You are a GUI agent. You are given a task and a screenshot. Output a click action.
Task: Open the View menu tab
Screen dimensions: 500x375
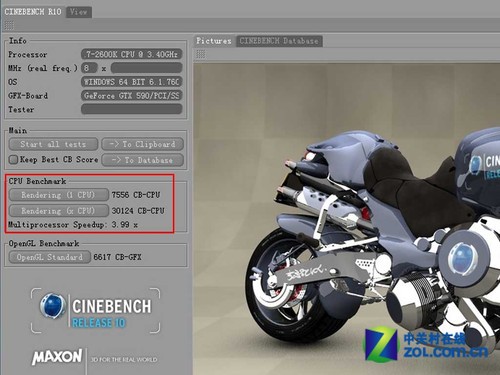point(79,12)
